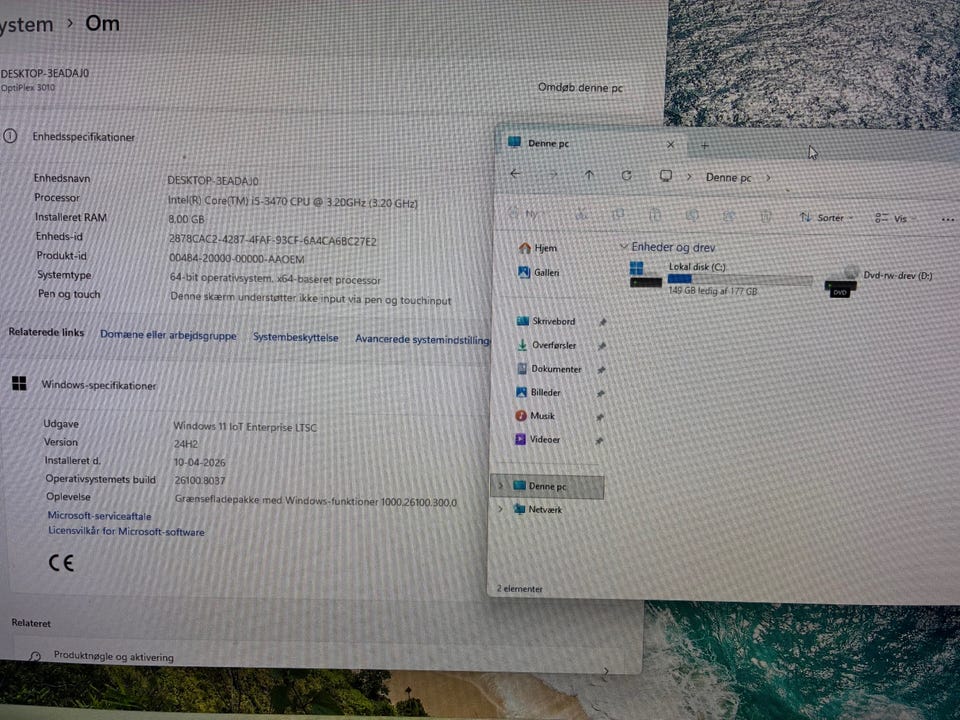Screen dimensions: 960x720
Task: Open Produktnøgle og aktivering setting
Action: (114, 656)
